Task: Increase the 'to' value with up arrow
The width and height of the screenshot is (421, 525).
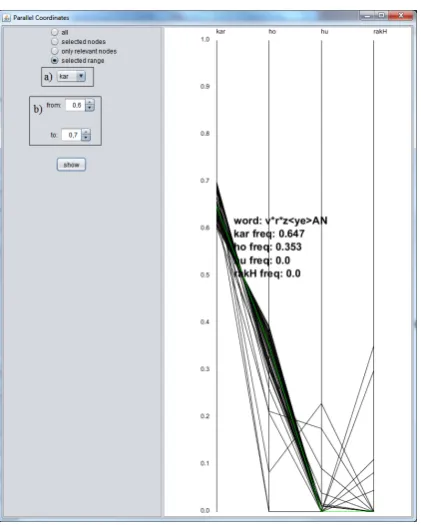Action: pyautogui.click(x=86, y=132)
